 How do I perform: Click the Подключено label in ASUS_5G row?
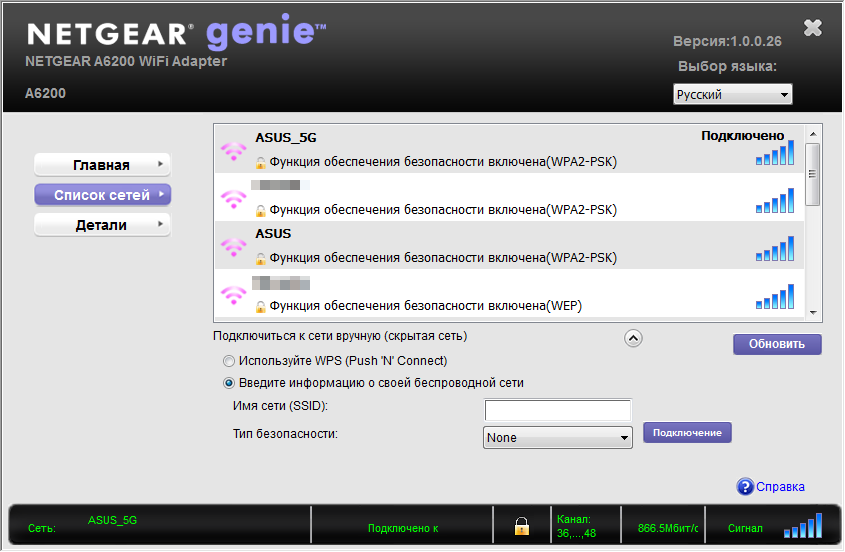[x=743, y=136]
